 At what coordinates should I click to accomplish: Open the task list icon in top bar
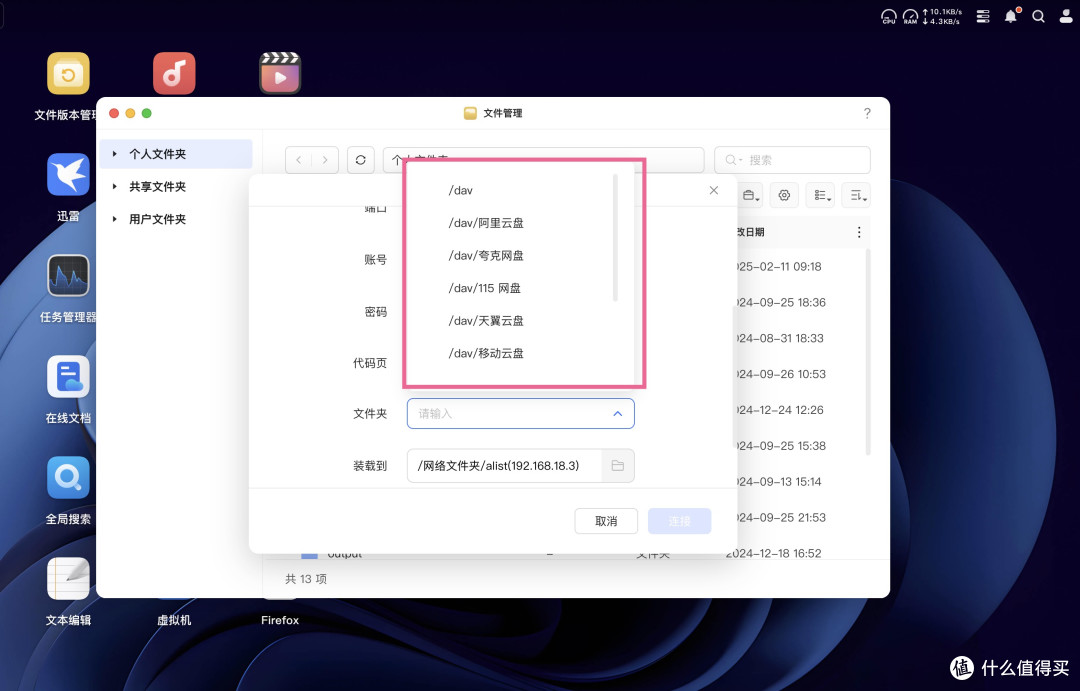(983, 17)
